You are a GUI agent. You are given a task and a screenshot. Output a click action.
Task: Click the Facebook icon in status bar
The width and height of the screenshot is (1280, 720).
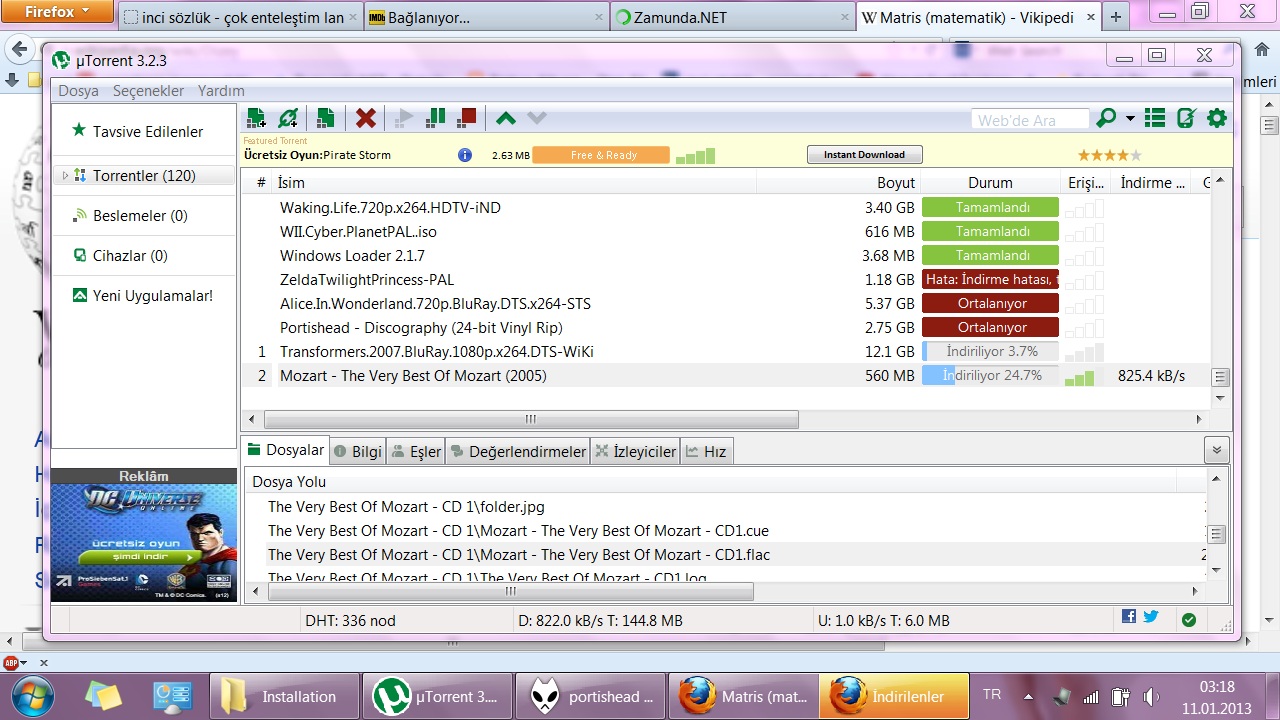[1129, 617]
